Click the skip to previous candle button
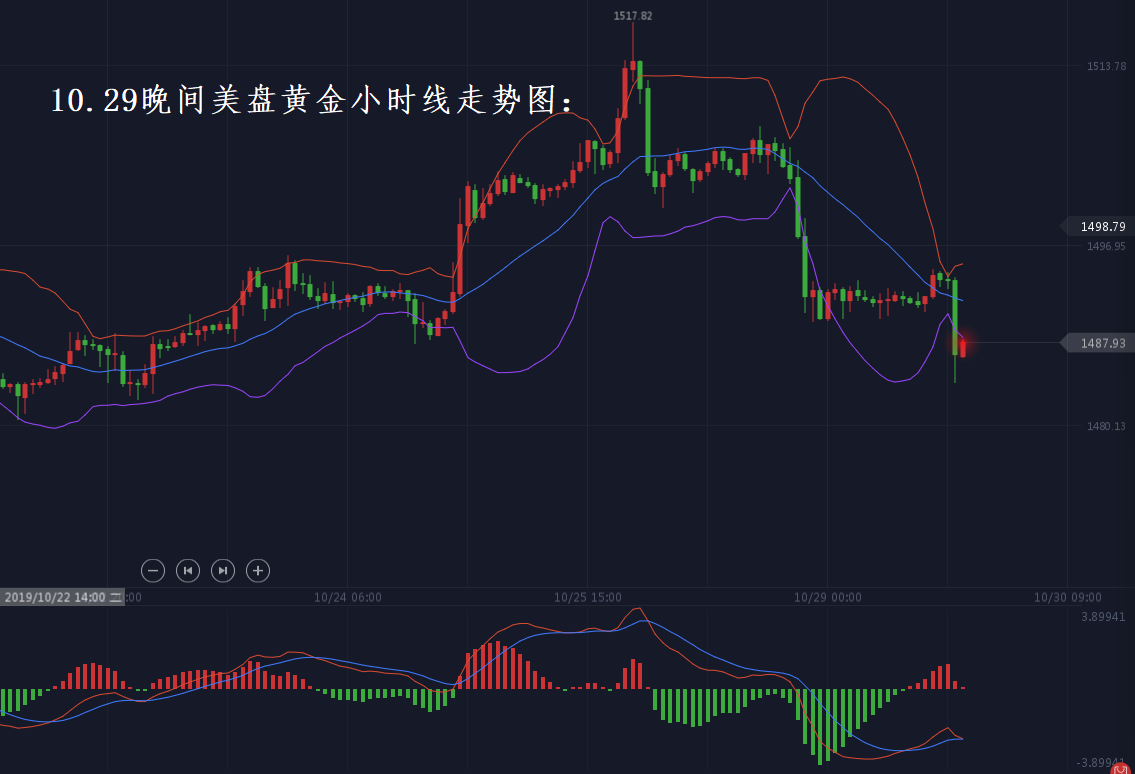 point(188,571)
